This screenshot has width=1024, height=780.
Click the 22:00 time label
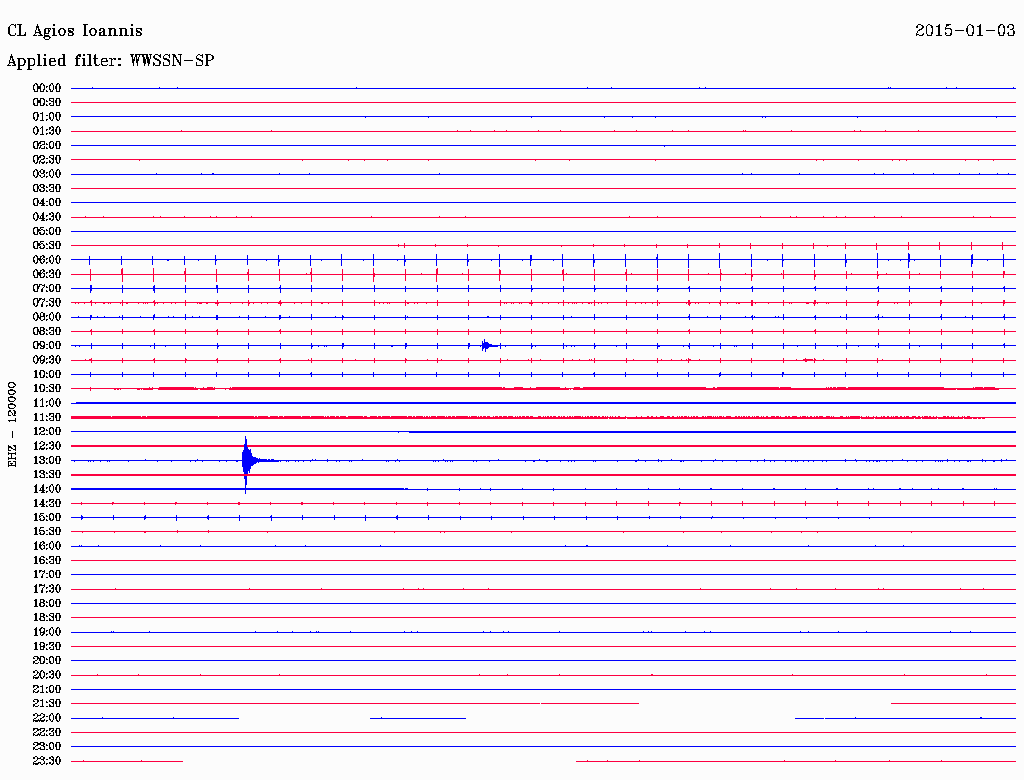tap(47, 718)
